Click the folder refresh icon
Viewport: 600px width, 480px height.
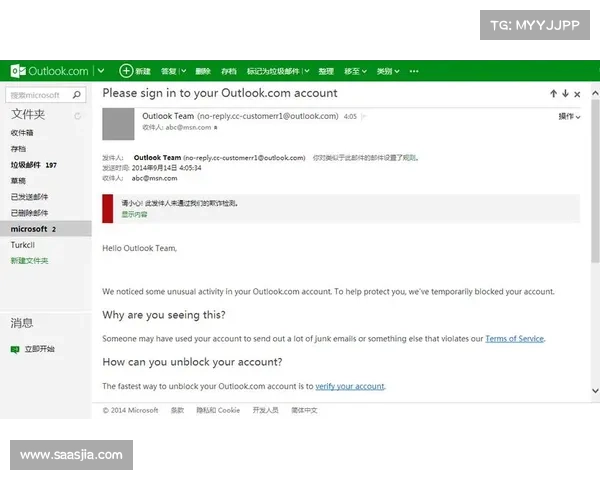[x=78, y=116]
